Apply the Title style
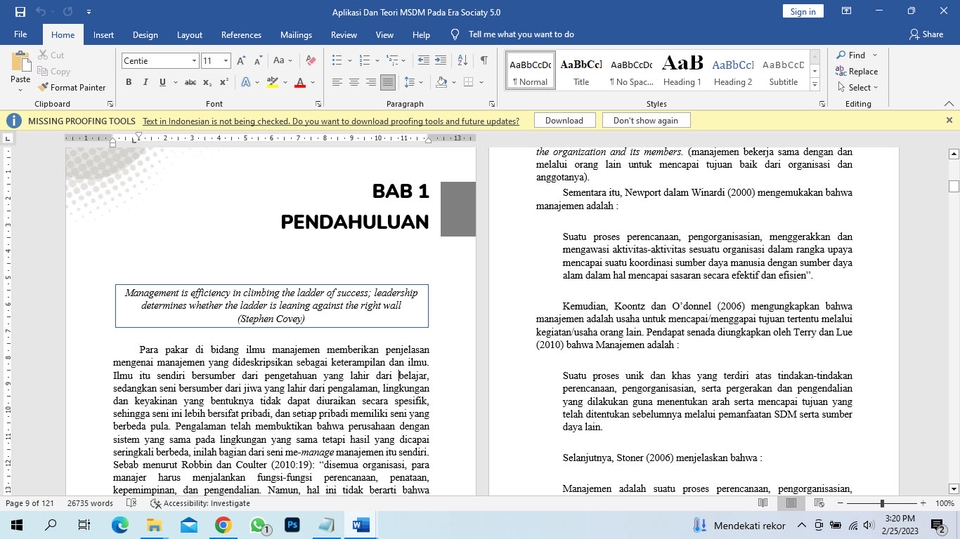960x539 pixels. [581, 70]
